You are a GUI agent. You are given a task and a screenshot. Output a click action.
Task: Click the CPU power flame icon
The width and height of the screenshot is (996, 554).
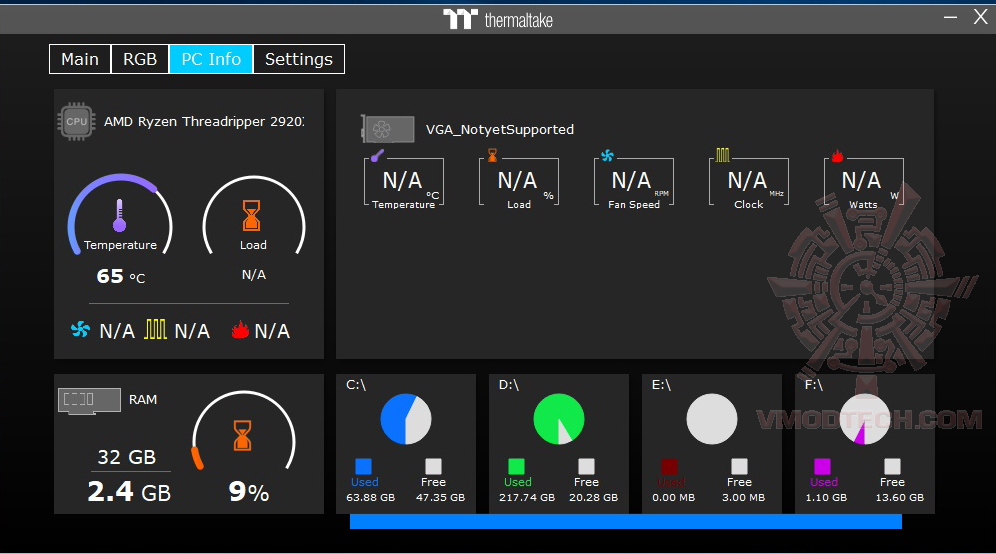(x=240, y=329)
